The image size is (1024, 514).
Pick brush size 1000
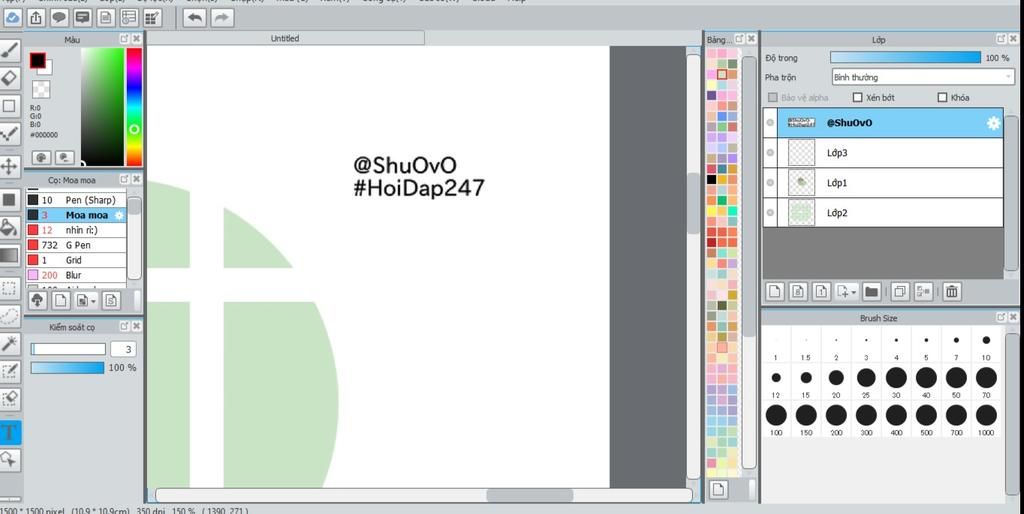986,419
